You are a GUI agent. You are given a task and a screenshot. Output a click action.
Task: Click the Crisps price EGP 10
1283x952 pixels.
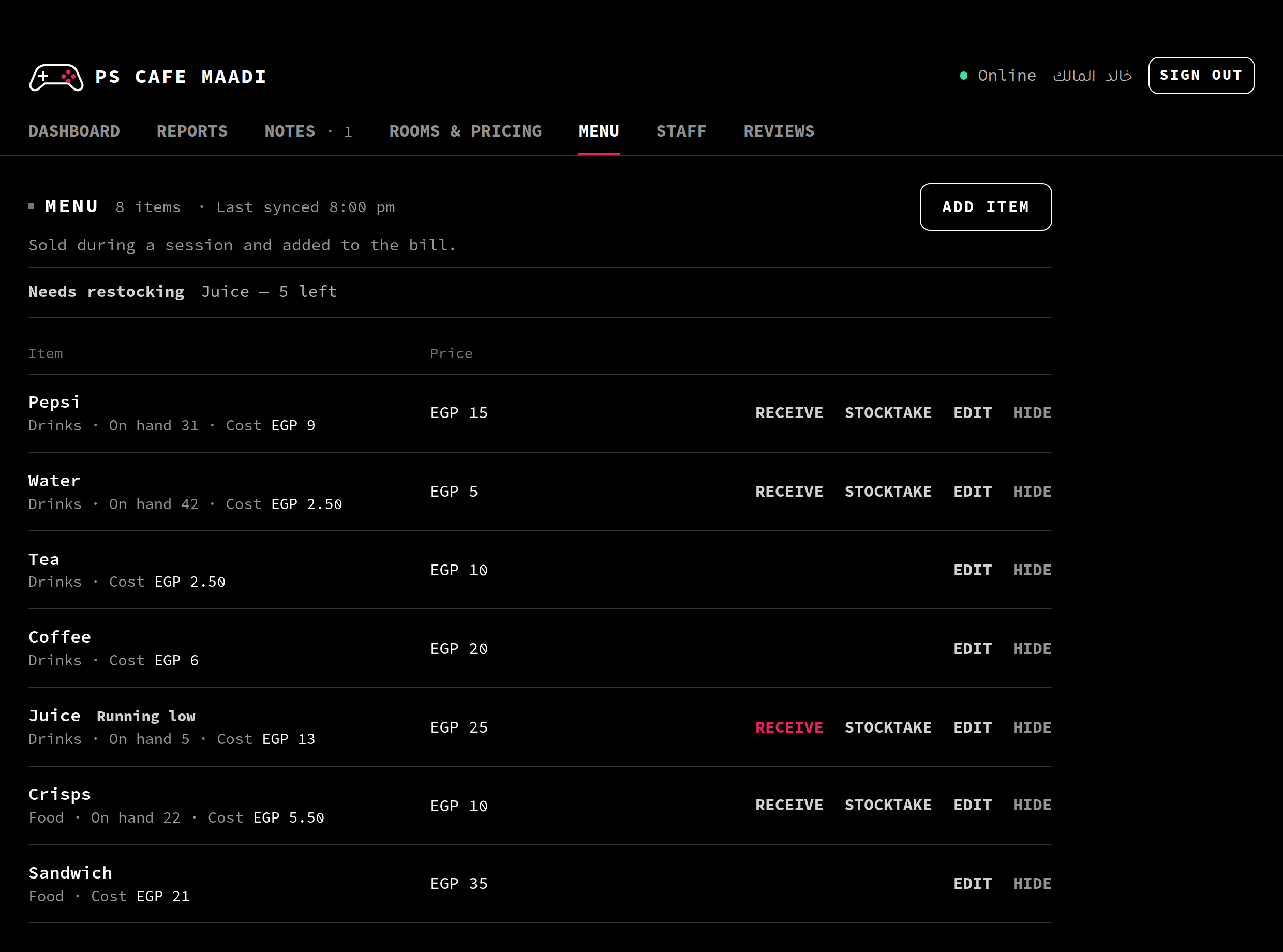459,806
